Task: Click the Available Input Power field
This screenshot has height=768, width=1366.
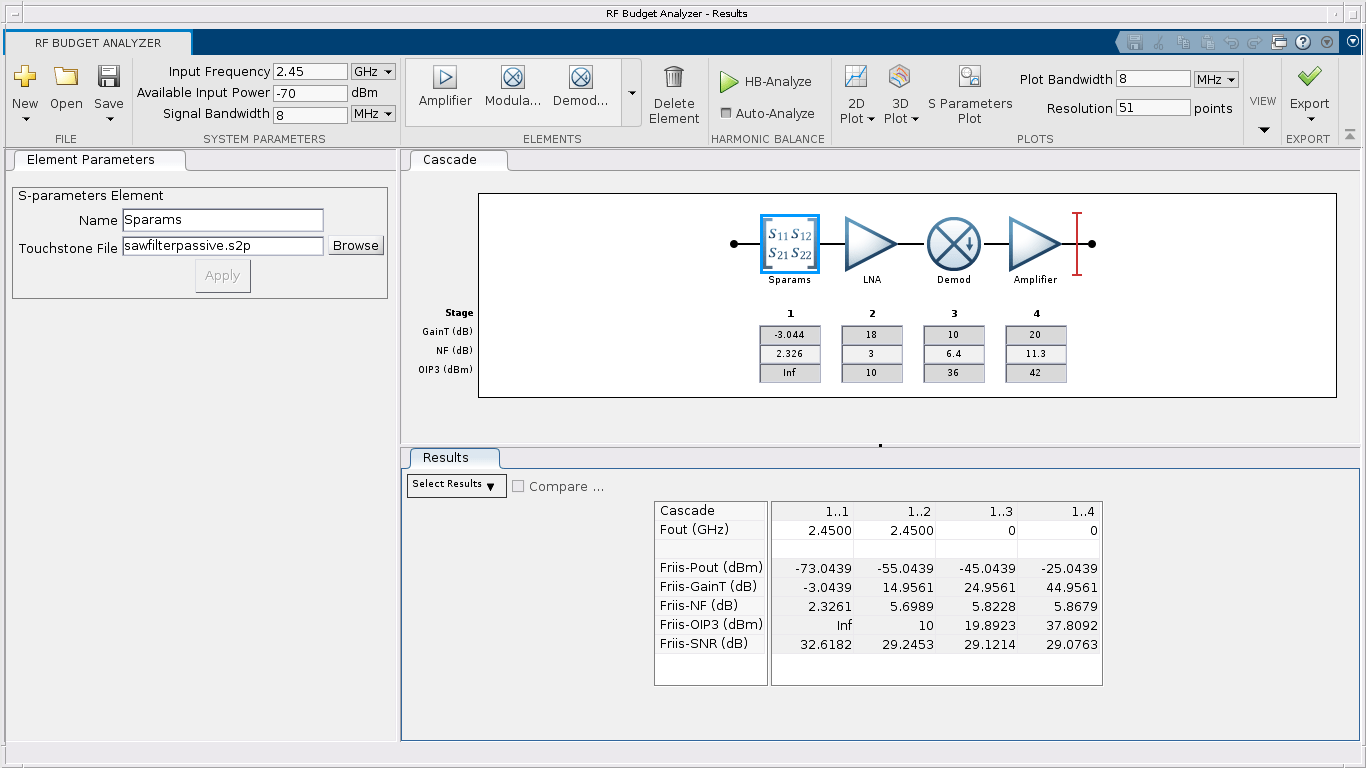Action: 310,93
